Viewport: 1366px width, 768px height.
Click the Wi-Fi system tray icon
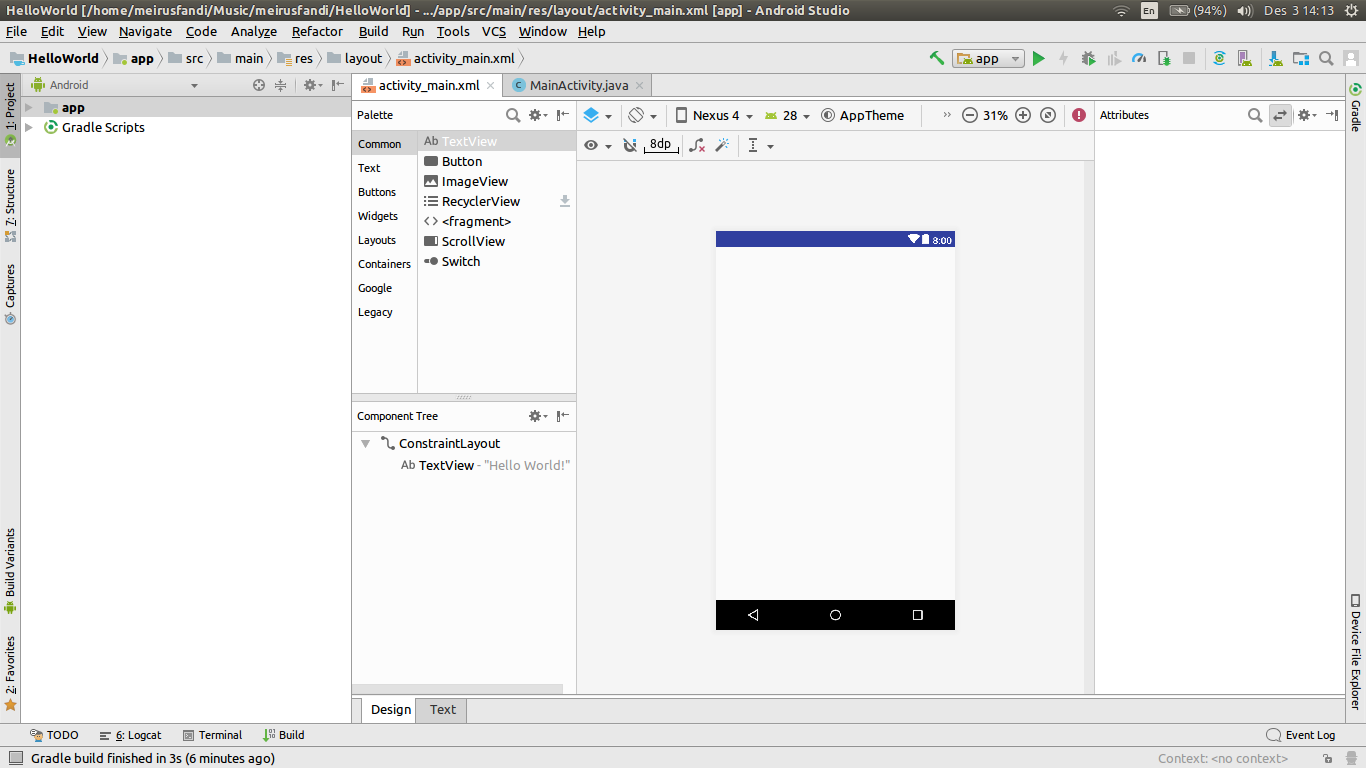1121,11
